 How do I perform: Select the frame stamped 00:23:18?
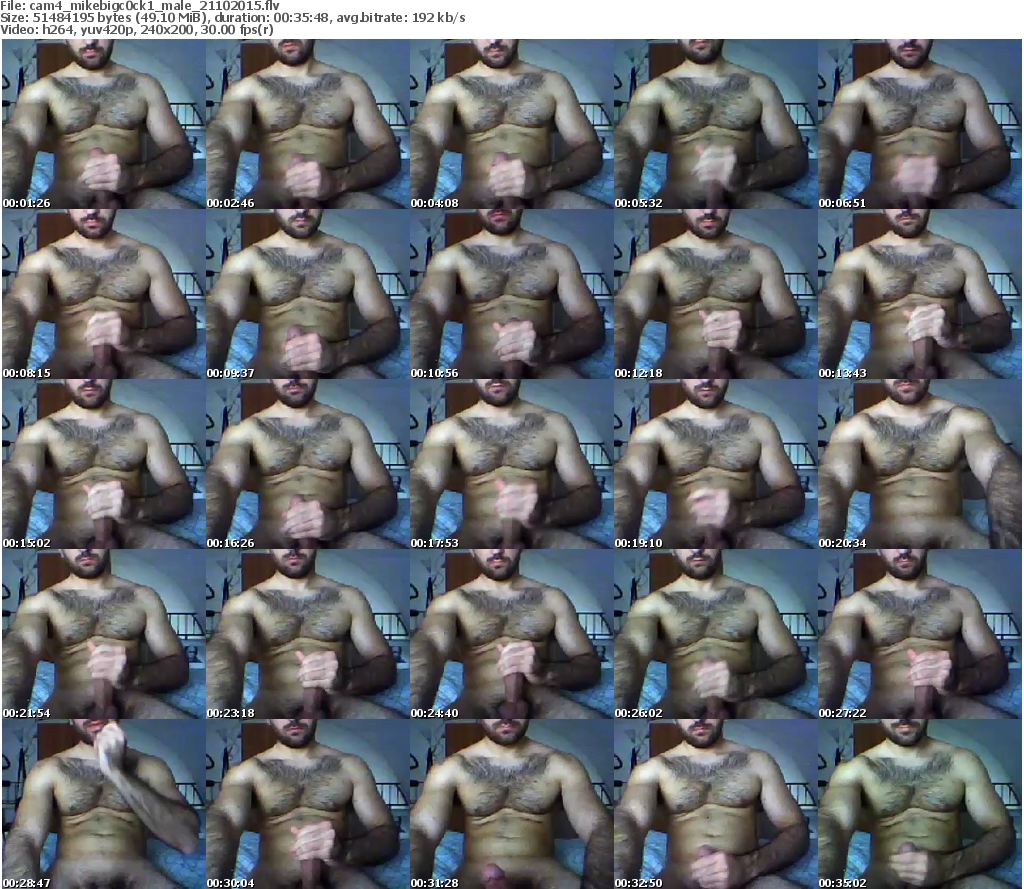coord(308,634)
